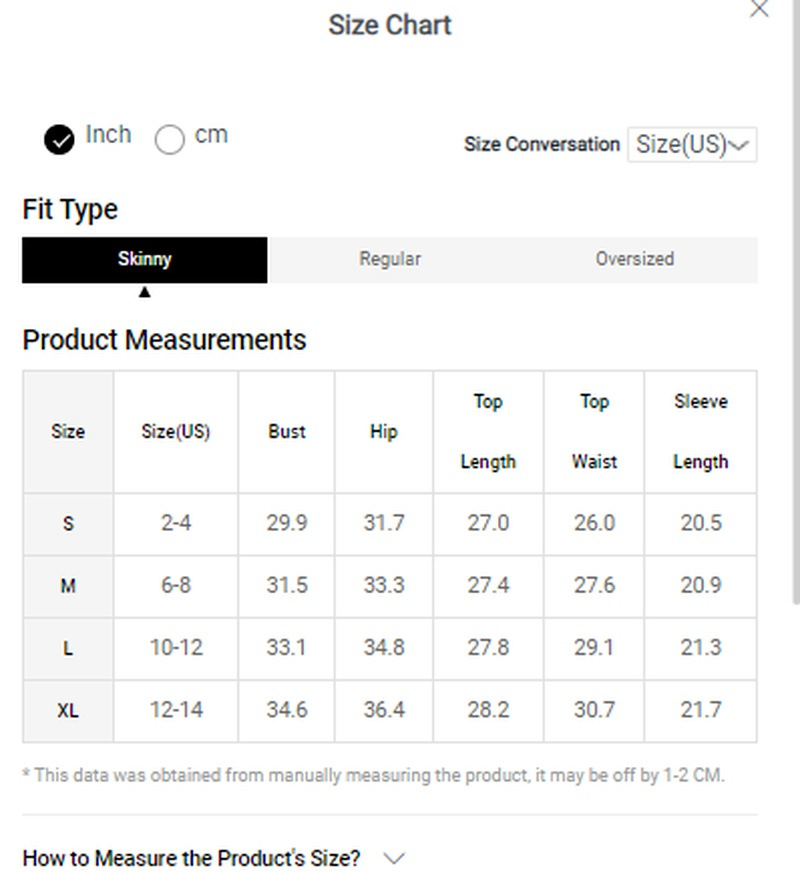
Task: Click the Product Measurements heading
Action: (164, 340)
